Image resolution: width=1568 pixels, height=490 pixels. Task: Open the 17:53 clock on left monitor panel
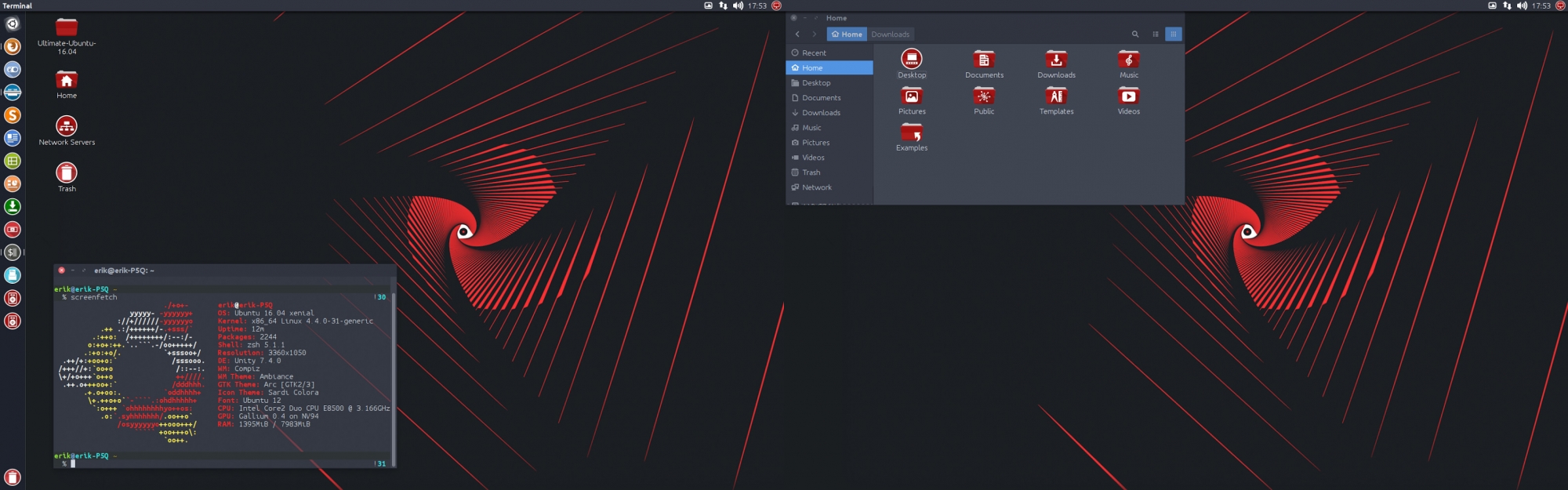[x=757, y=5]
